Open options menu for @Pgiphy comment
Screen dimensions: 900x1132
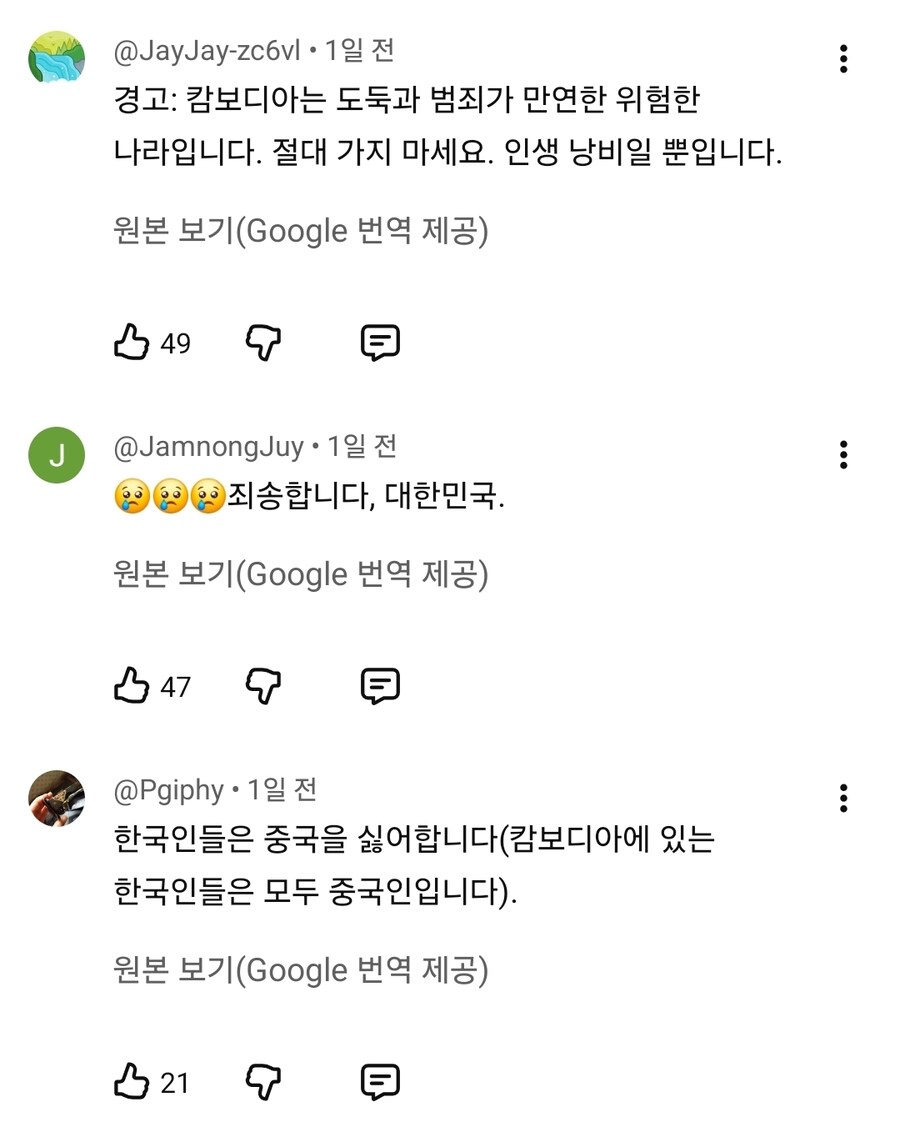(844, 798)
